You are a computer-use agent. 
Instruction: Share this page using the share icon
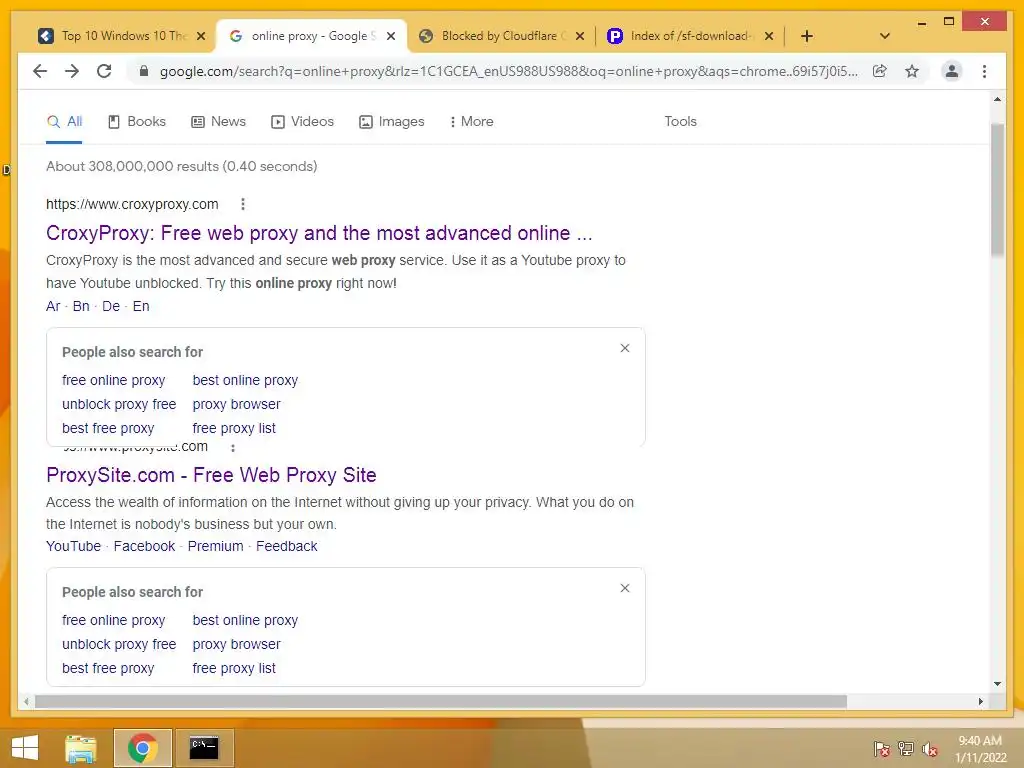tap(880, 71)
